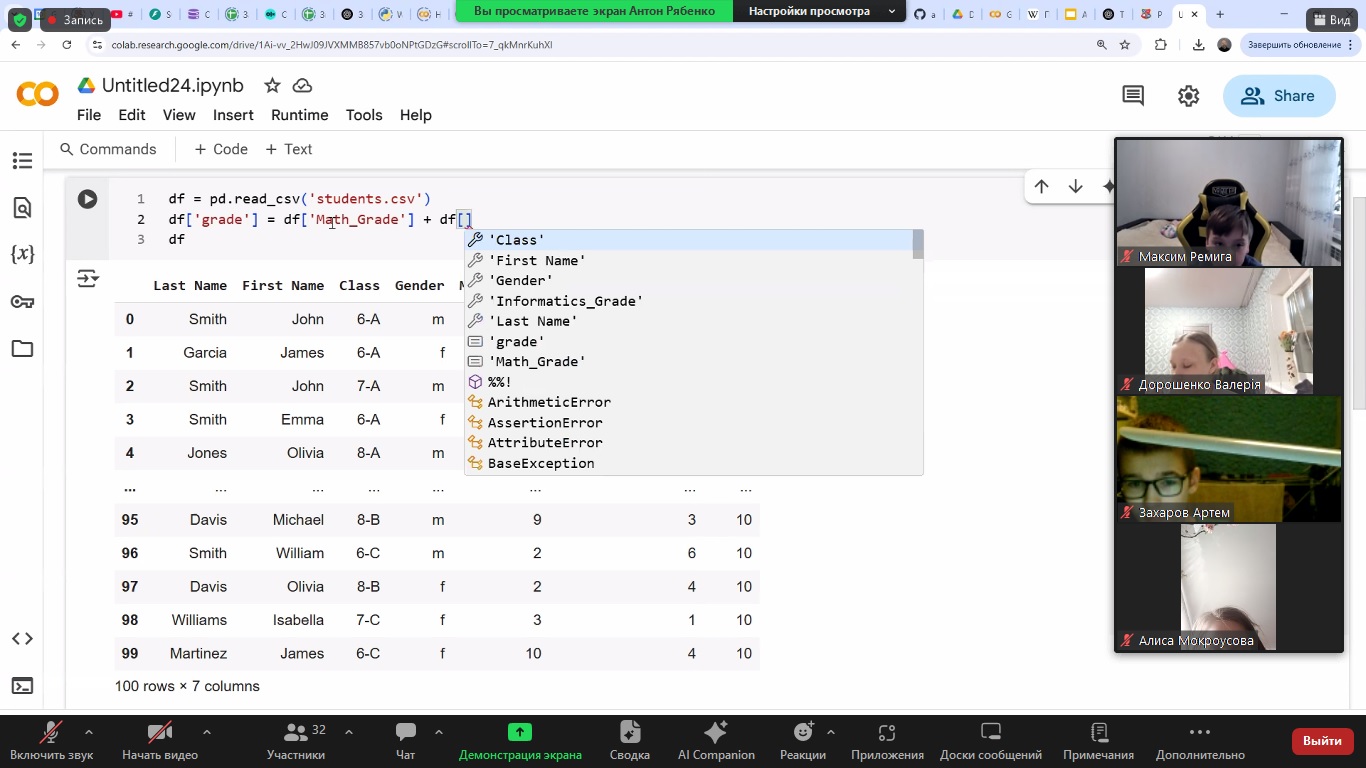Viewport: 1366px width, 768px height.
Task: Open the secrets key icon in sidebar
Action: coord(22,302)
